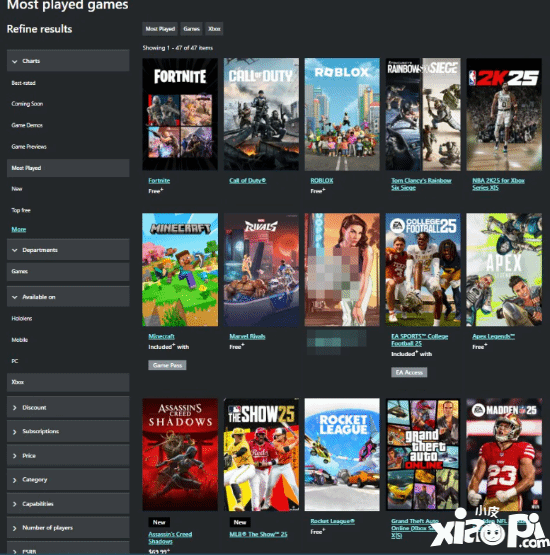Open the Marvel Rivals title link
Screen dimensions: 550x555
[x=247, y=336]
